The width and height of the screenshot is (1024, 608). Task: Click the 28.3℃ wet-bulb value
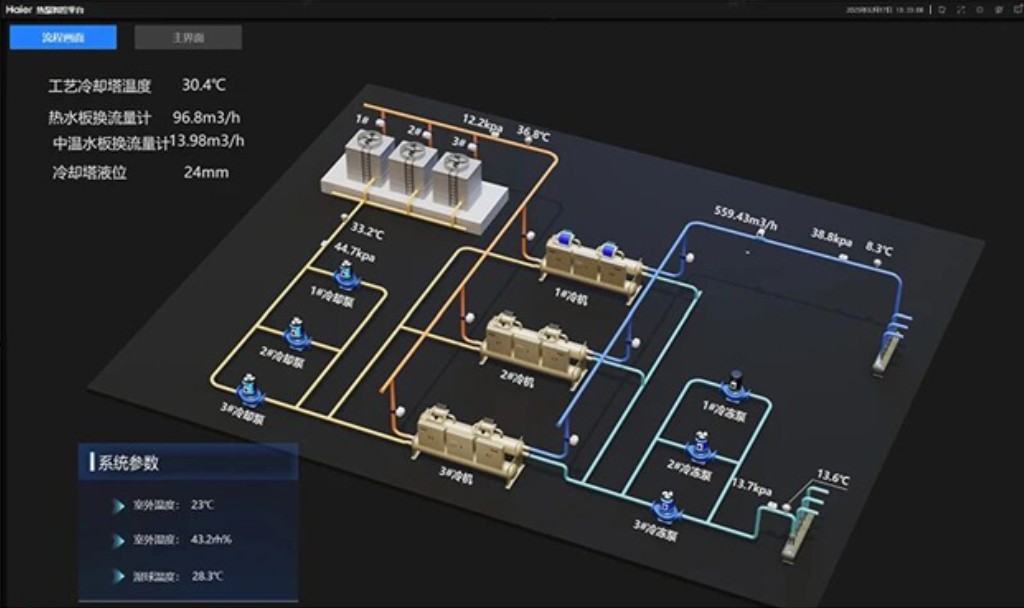pos(207,576)
